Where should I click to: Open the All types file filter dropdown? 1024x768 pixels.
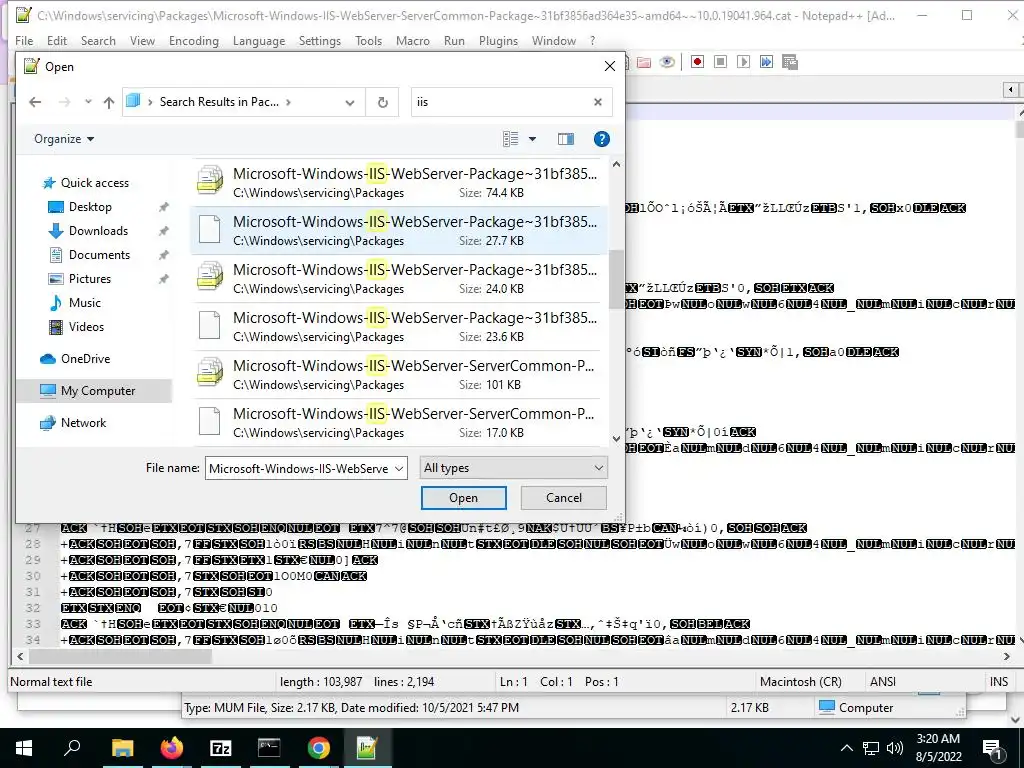[513, 468]
